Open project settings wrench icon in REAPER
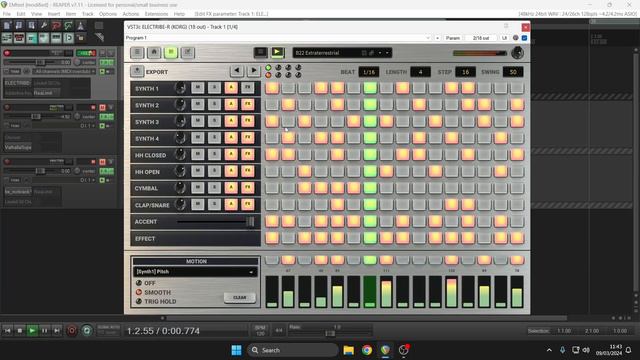The image size is (640, 360). click(x=44, y=26)
